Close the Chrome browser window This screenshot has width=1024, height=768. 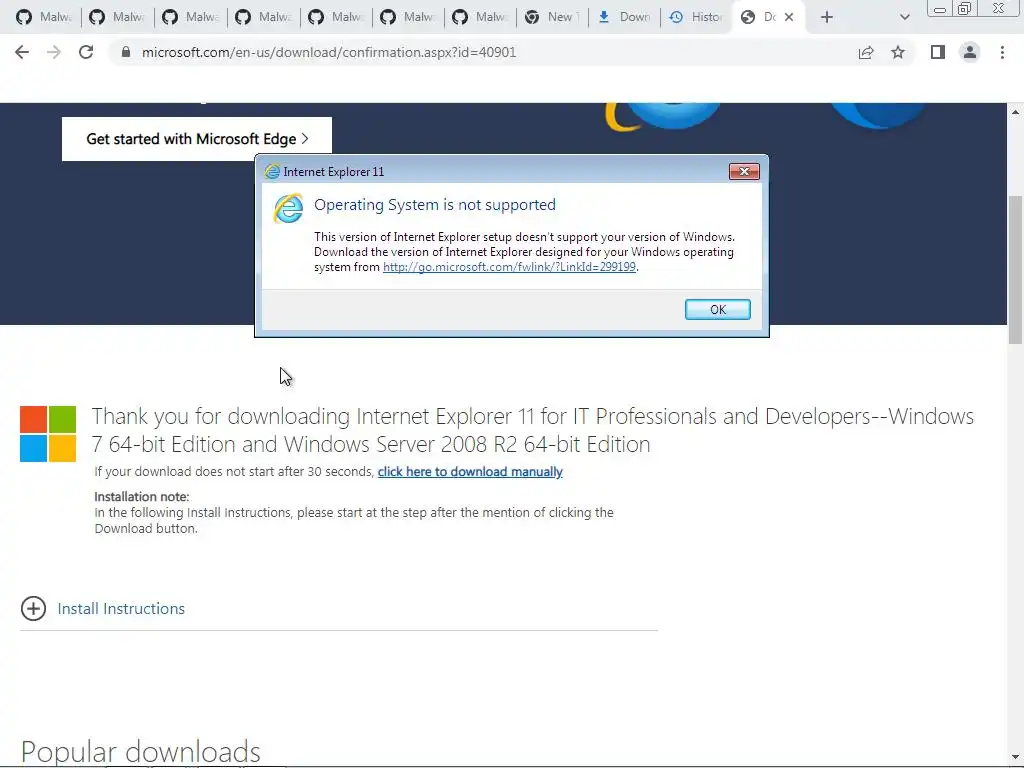[999, 9]
